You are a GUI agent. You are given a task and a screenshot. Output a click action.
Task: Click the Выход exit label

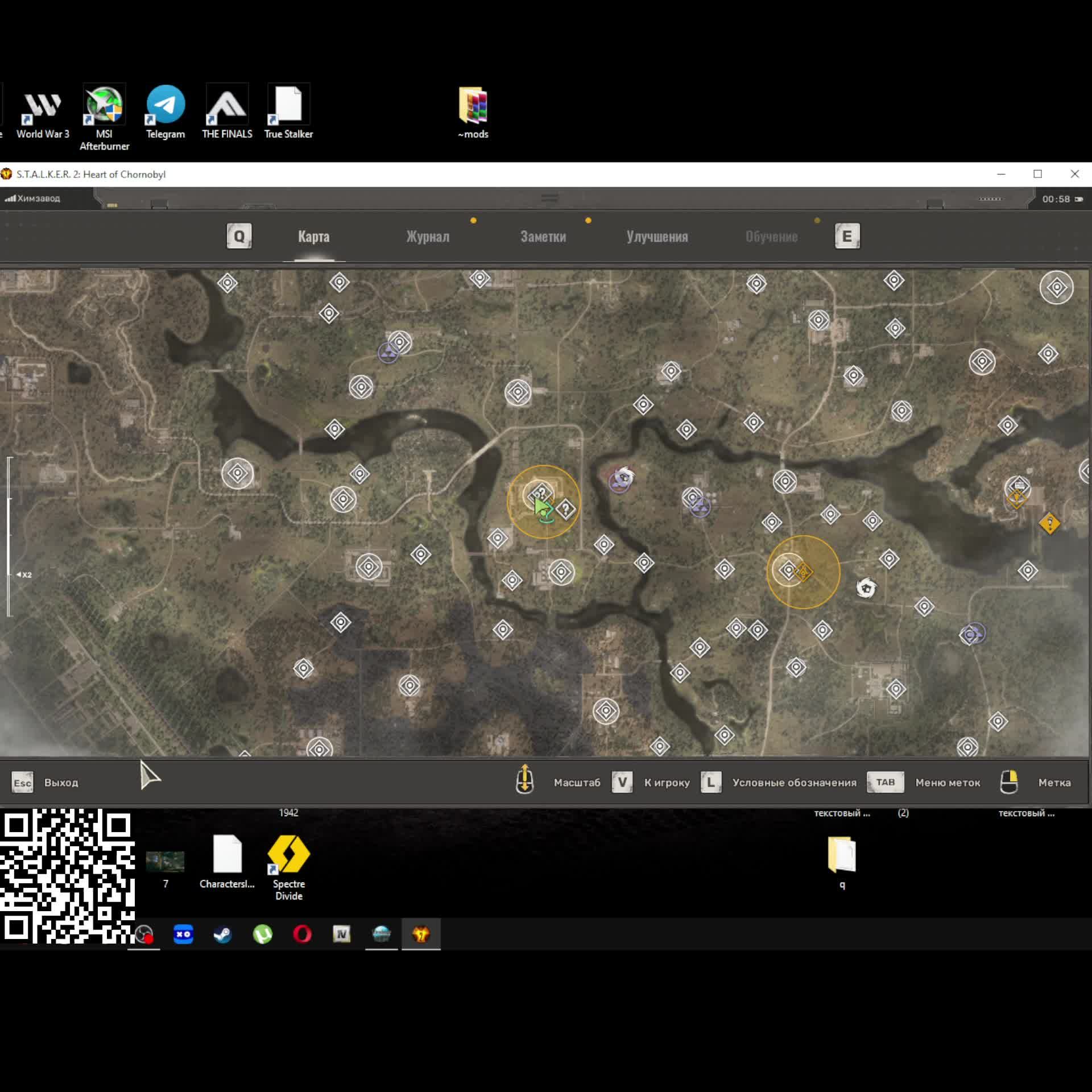pyautogui.click(x=61, y=783)
